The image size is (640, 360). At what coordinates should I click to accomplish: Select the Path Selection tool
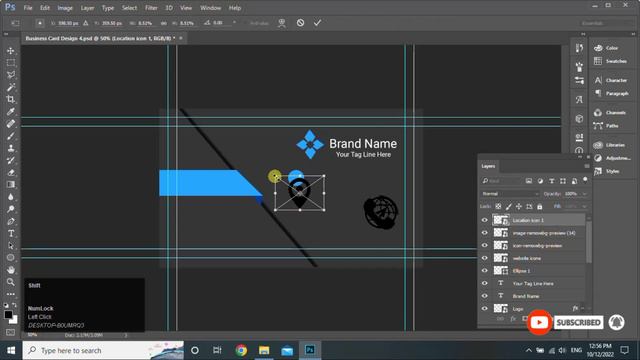coord(11,246)
